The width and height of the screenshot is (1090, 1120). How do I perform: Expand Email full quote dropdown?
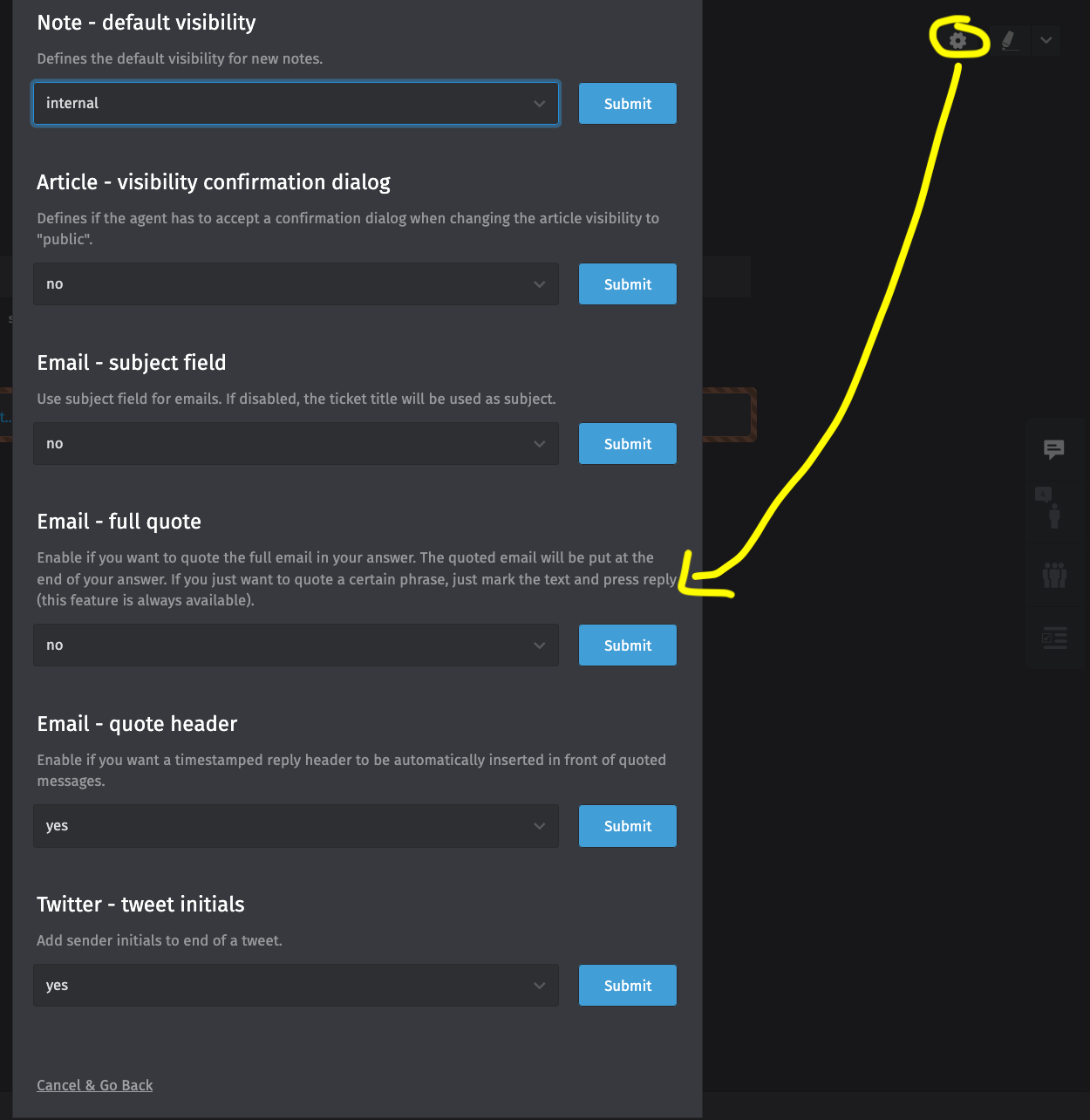(x=296, y=645)
